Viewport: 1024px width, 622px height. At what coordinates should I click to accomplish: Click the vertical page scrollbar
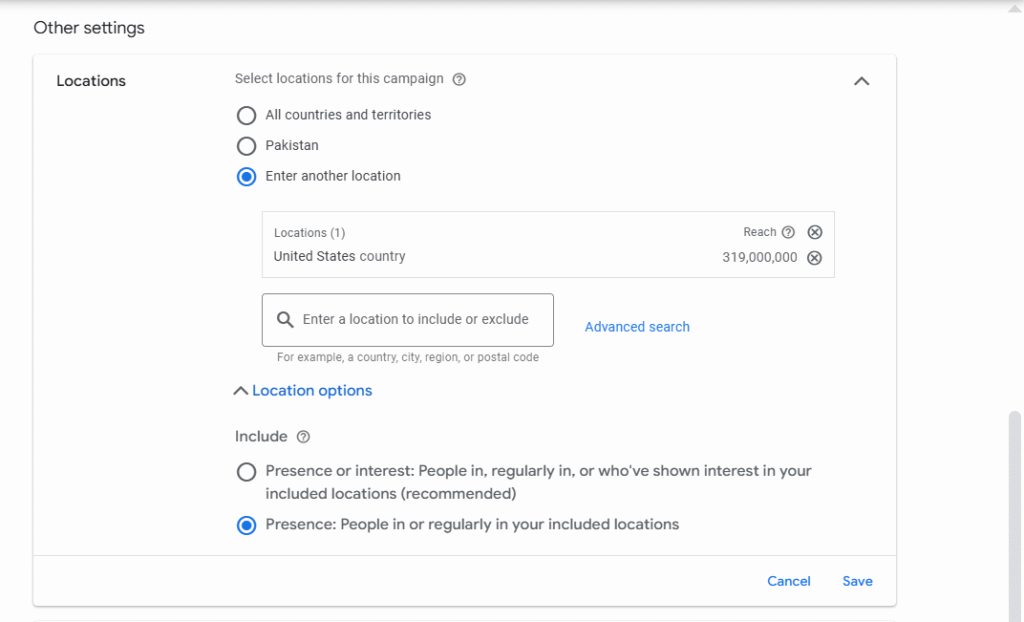tap(1015, 500)
